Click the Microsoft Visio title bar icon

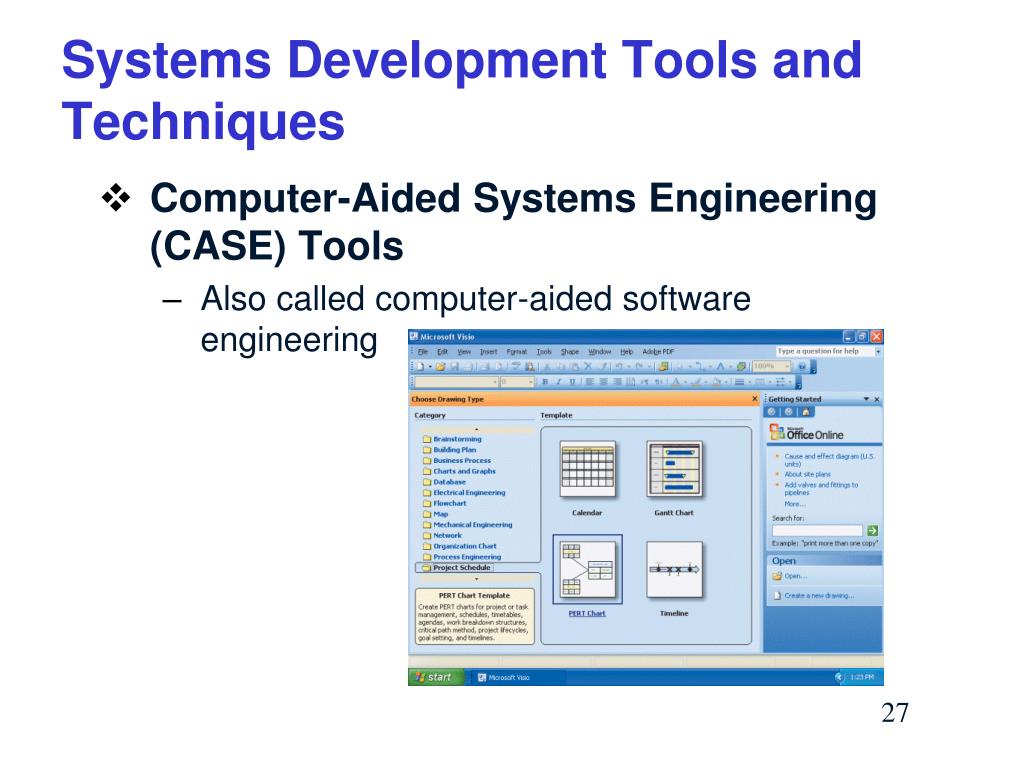coord(413,336)
